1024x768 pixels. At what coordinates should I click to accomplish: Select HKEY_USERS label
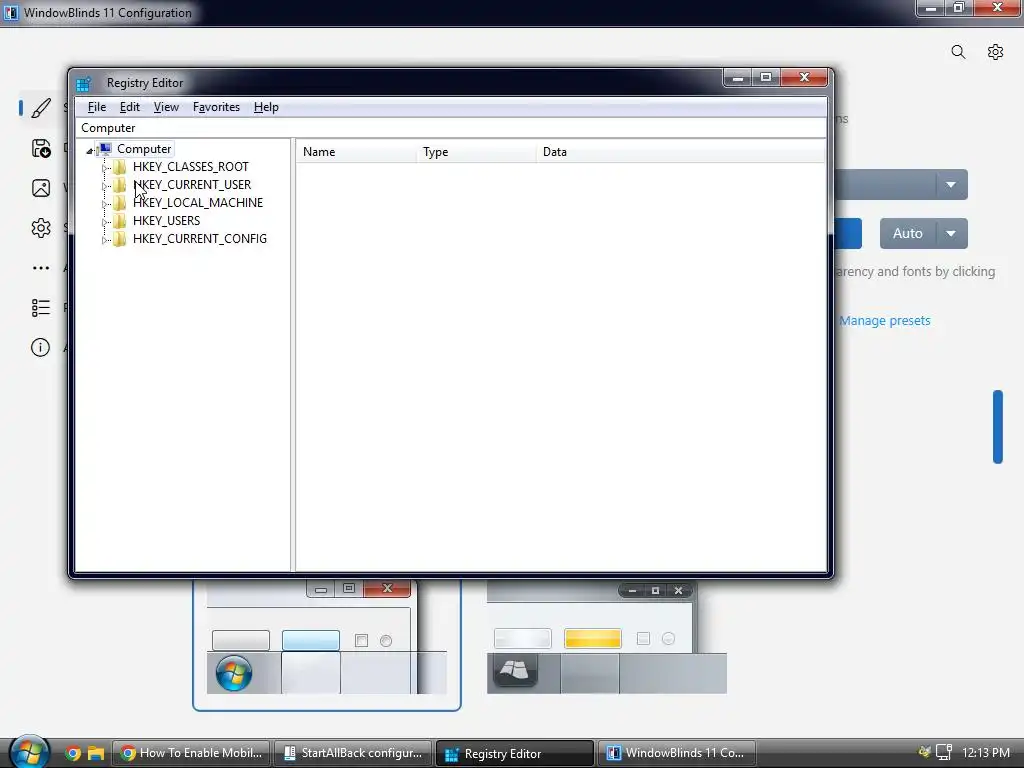click(167, 221)
